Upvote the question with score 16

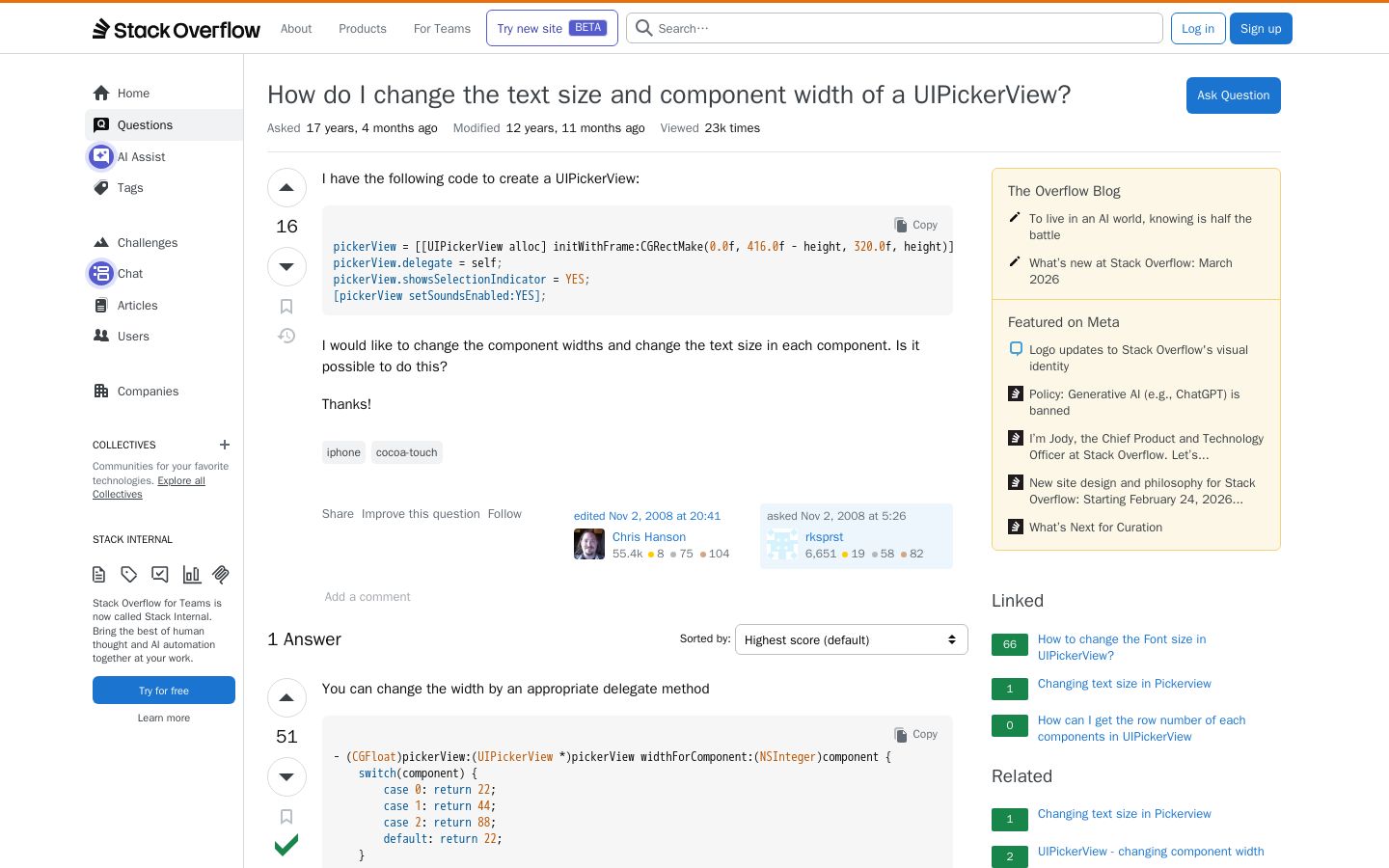tap(286, 188)
